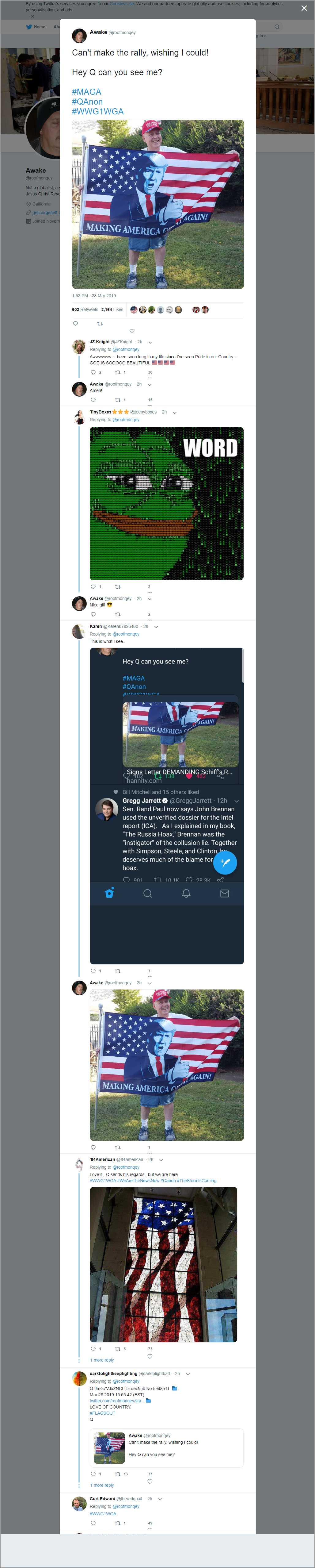Like the darktolightkeepfighting reply
Screen dimensions: 315x1568
(x=150, y=1482)
